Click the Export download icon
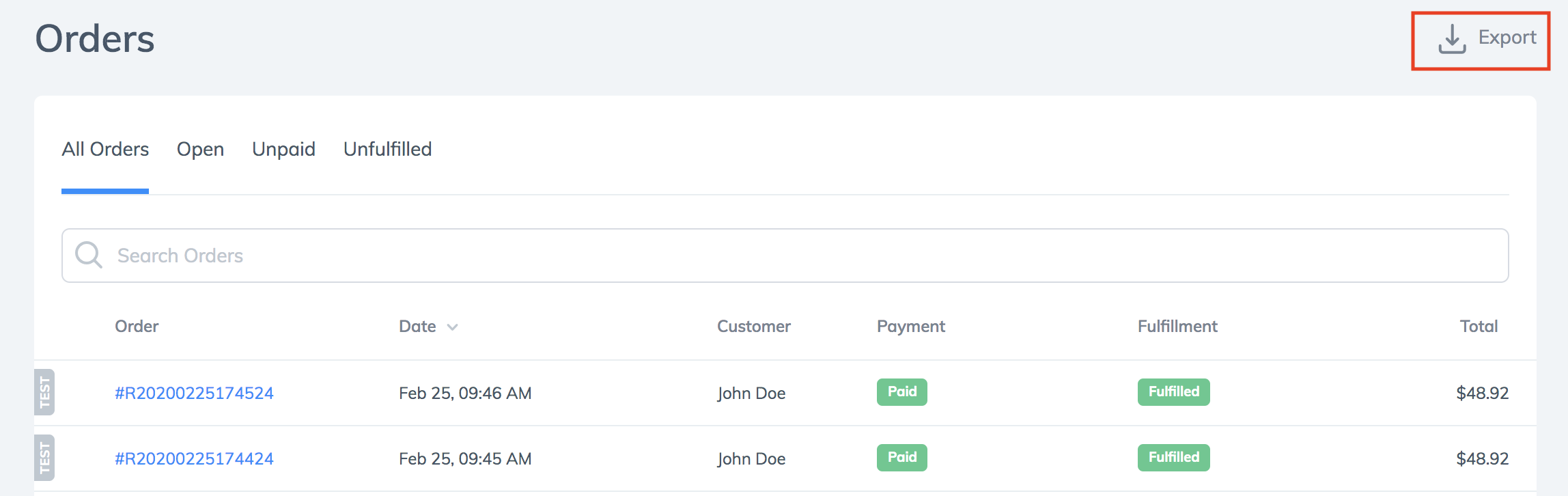Screen dimensions: 1568x496 click(1452, 39)
